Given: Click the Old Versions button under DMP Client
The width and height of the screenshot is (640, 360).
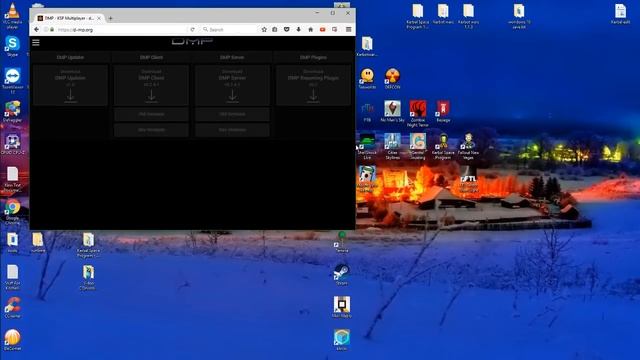Looking at the screenshot, I should 151,114.
